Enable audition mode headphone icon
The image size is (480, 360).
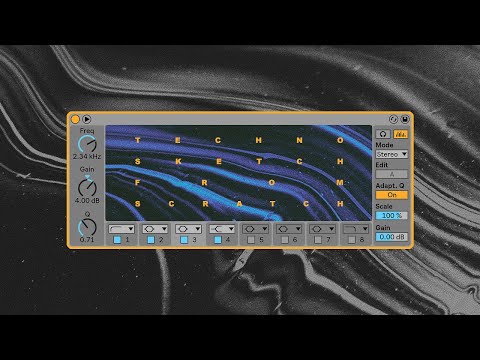click(383, 134)
